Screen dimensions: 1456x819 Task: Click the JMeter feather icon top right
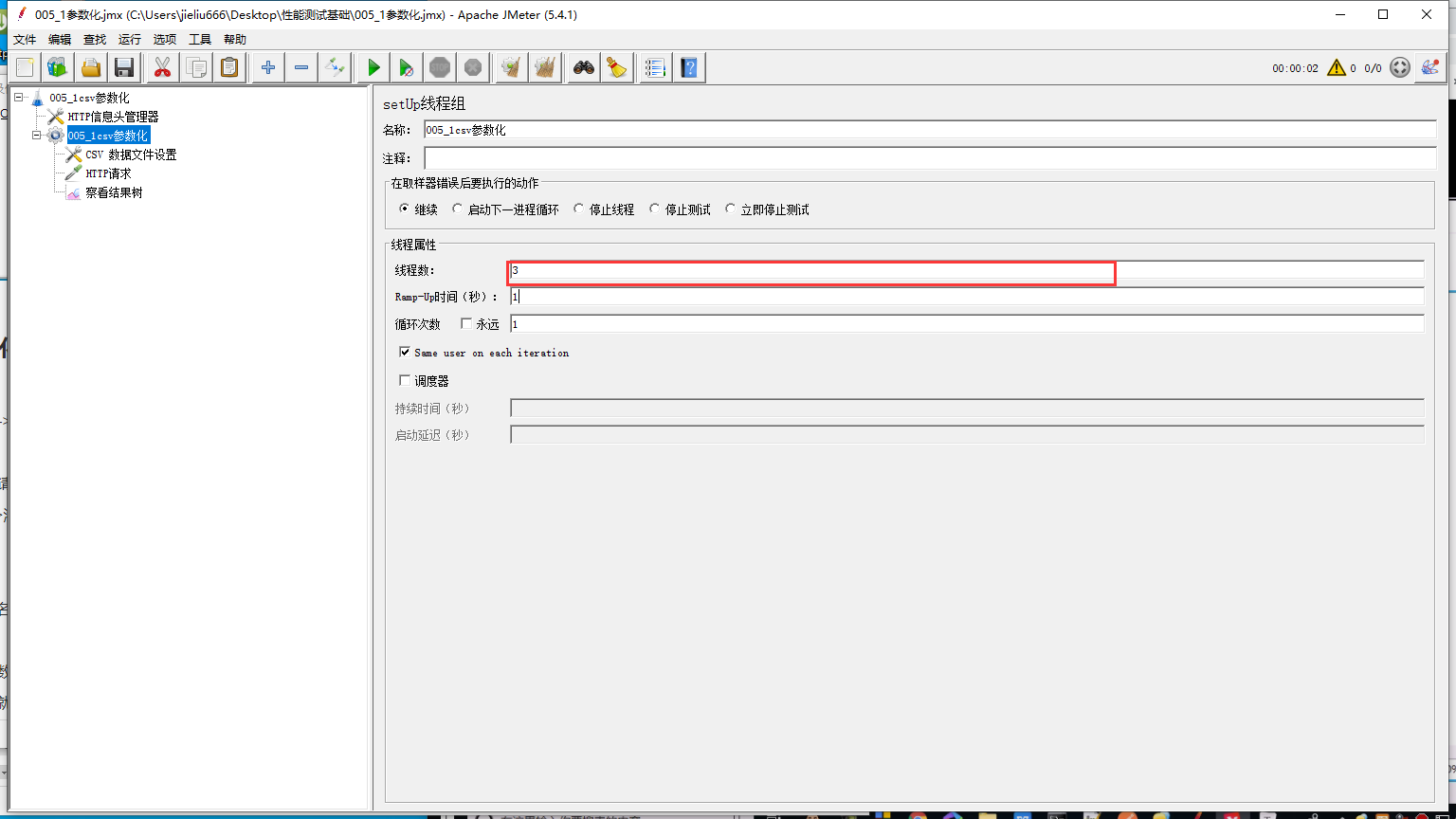point(1429,67)
